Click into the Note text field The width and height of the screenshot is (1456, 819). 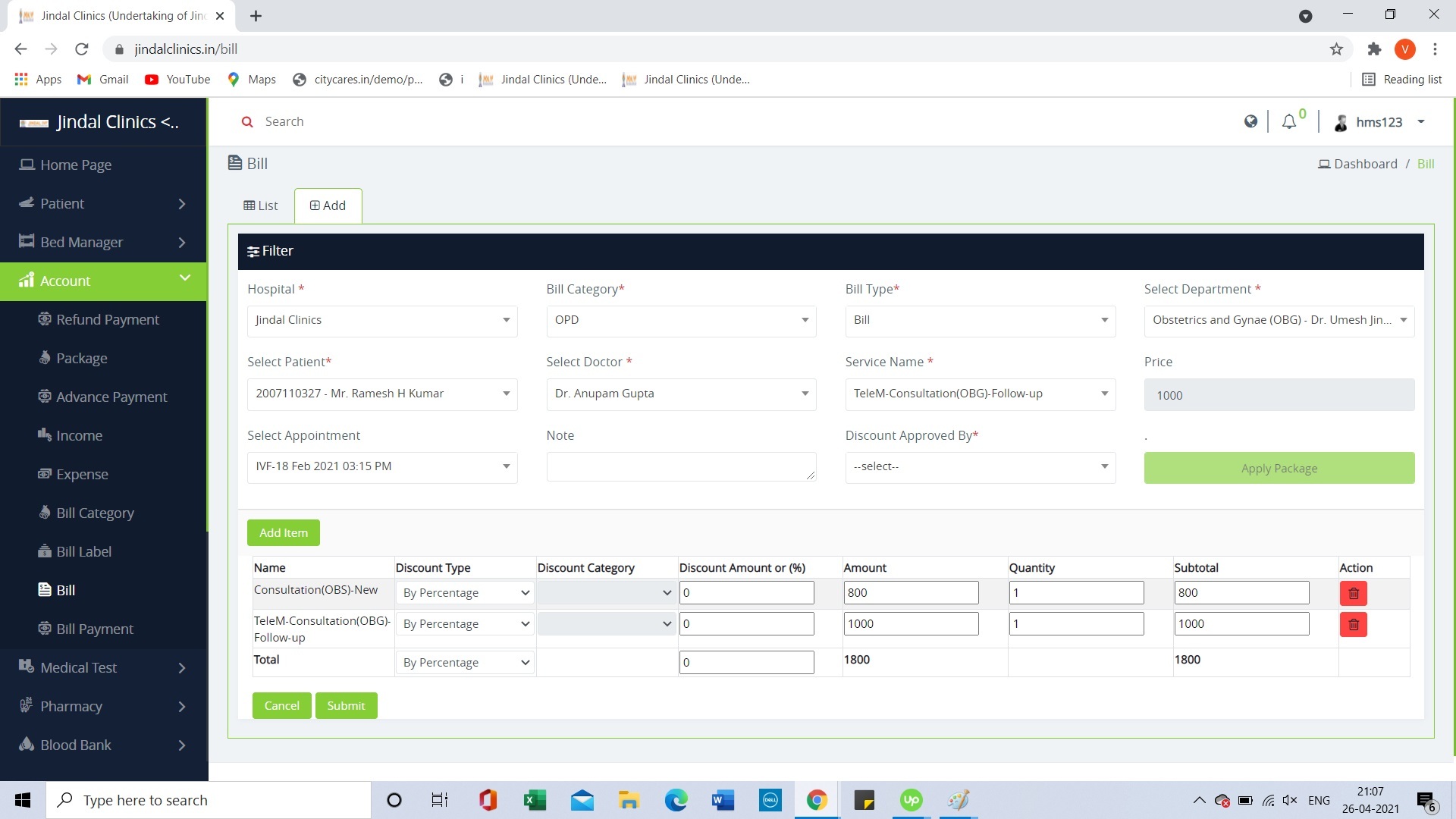680,466
